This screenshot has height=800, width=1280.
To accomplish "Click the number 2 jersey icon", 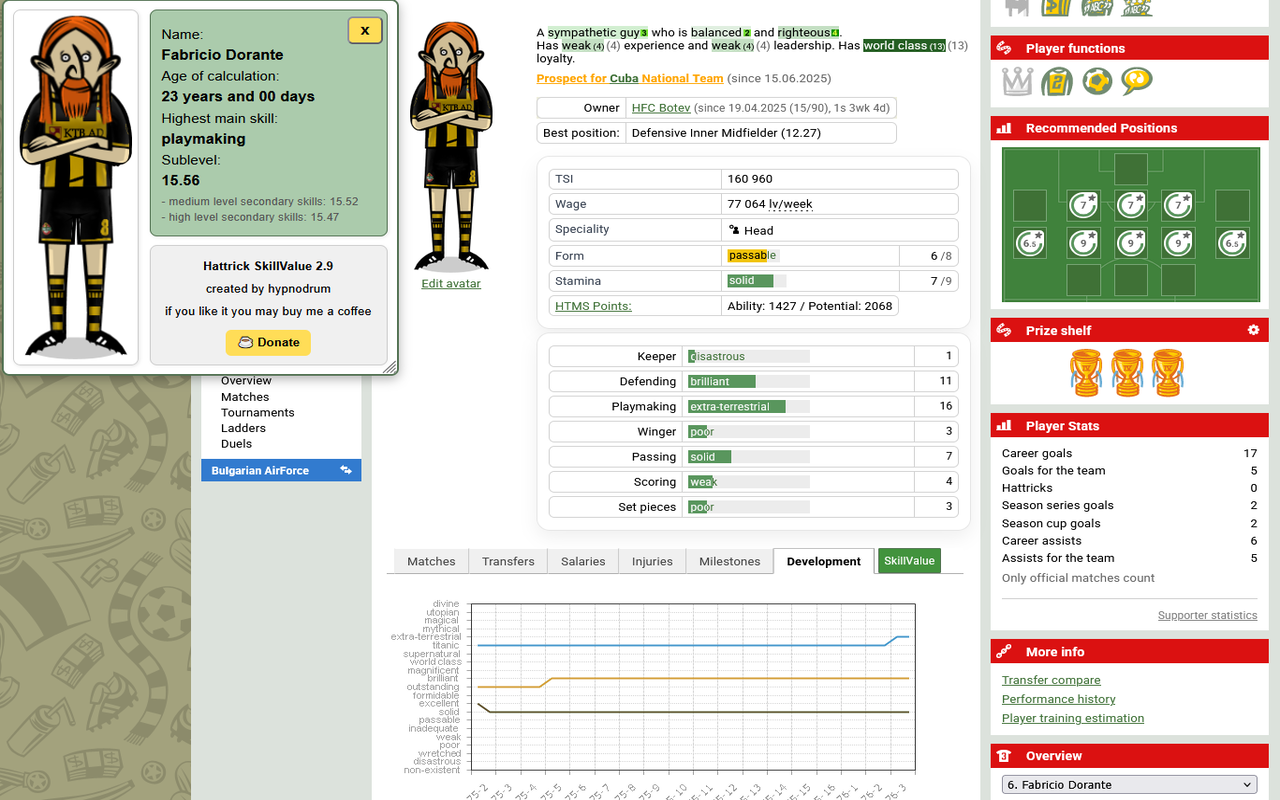I will click(x=1057, y=81).
